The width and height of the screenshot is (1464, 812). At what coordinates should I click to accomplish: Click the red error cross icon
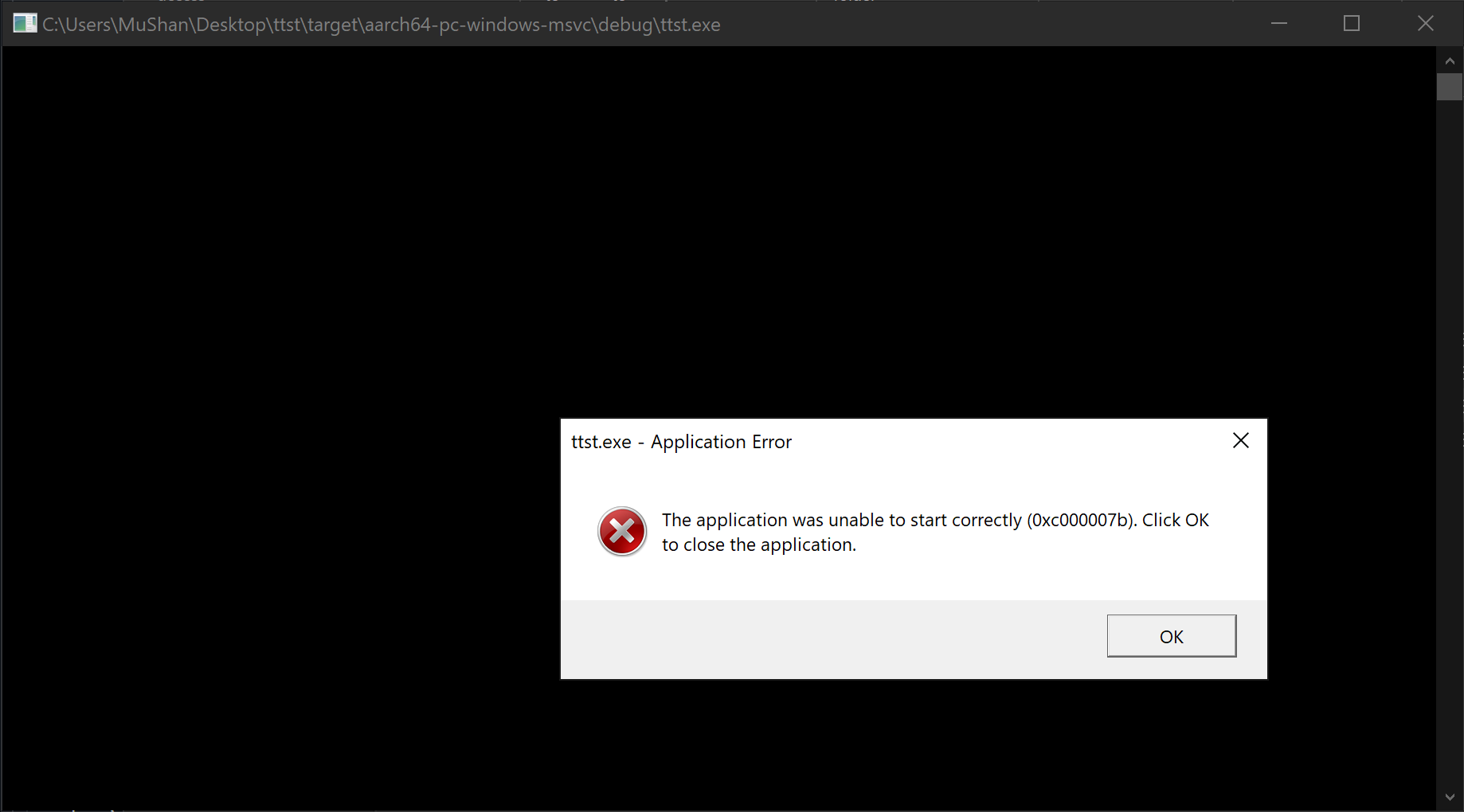(x=622, y=531)
